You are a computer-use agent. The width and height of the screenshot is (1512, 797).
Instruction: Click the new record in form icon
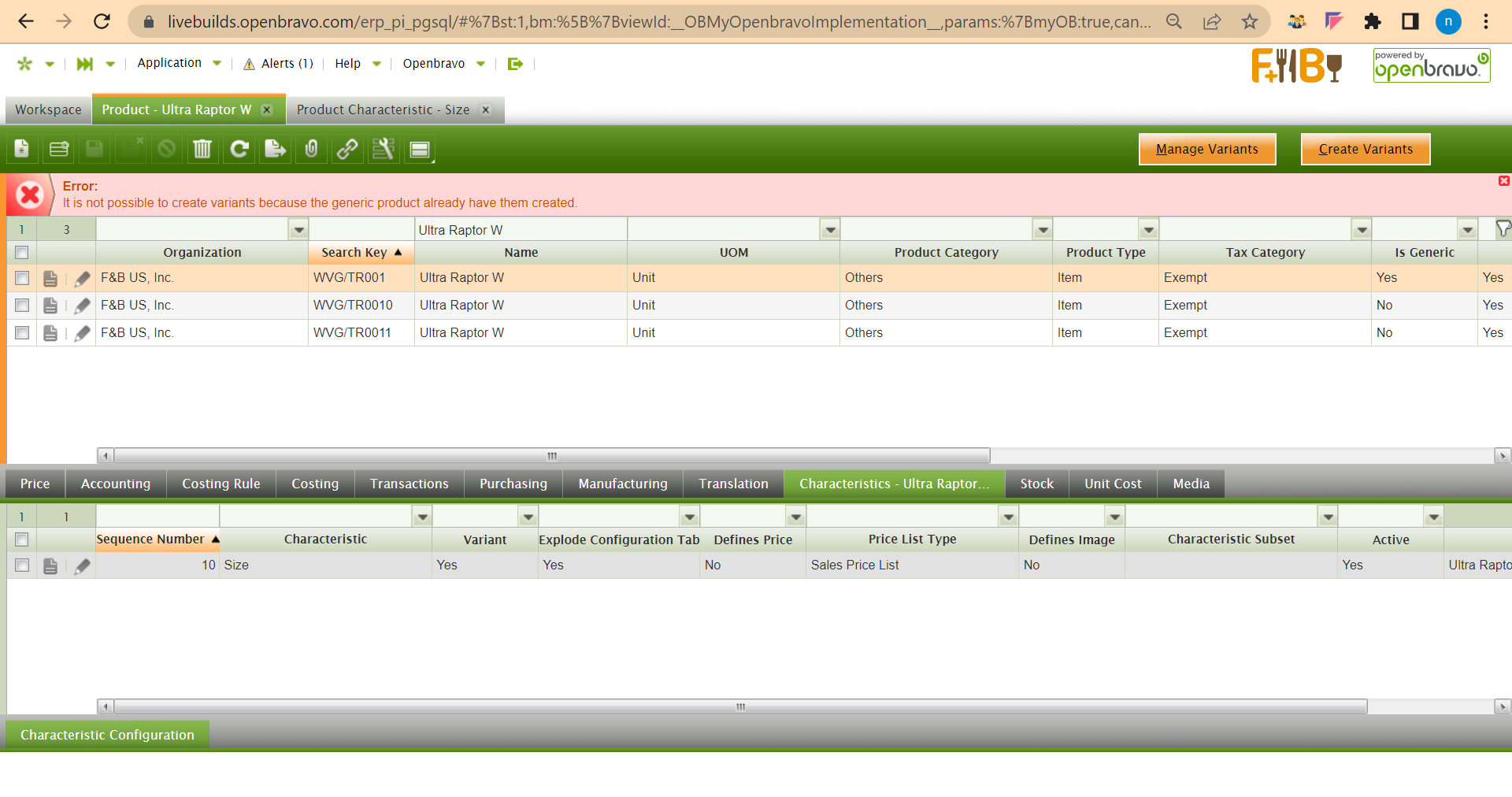coord(22,149)
